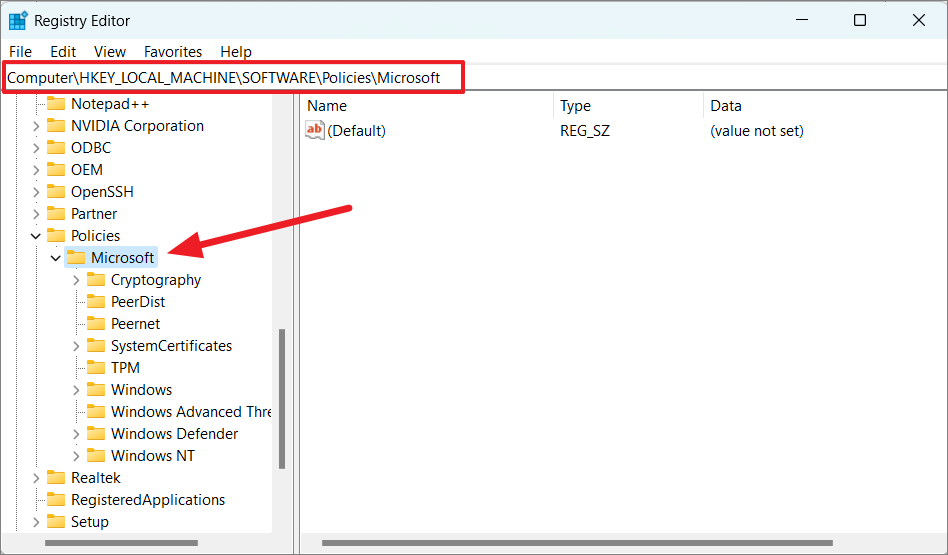This screenshot has height=555, width=948.
Task: Select the RegisteredApplications key label
Action: (x=148, y=500)
